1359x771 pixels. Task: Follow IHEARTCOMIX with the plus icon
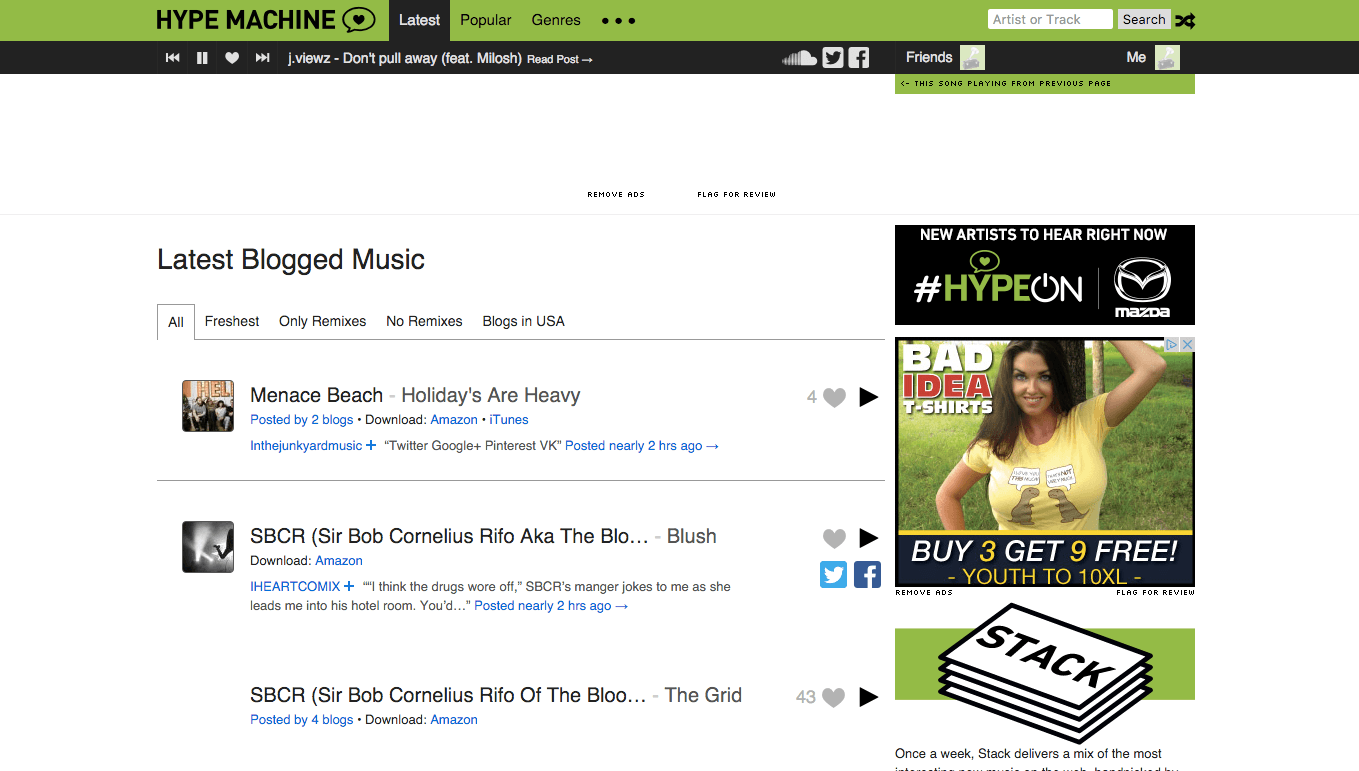click(349, 586)
